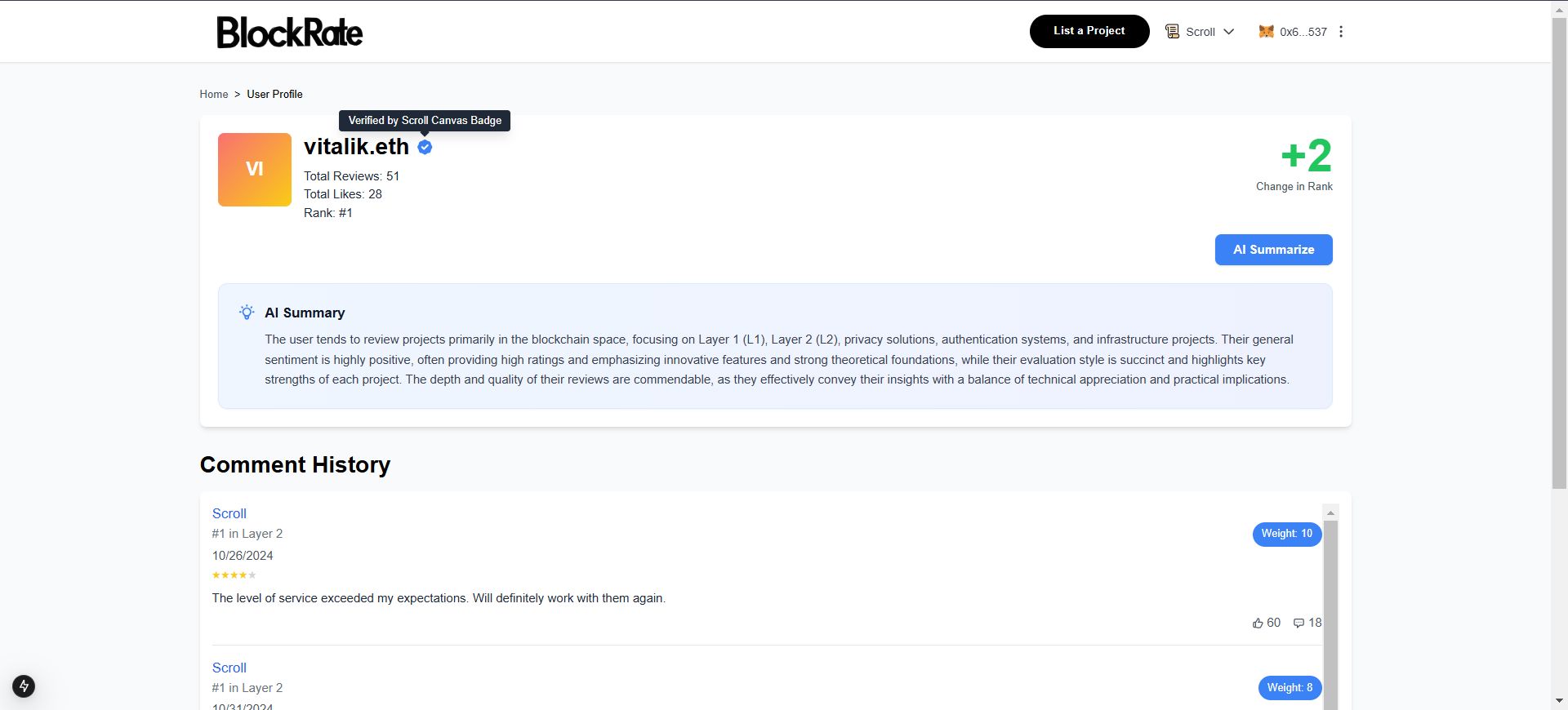The height and width of the screenshot is (710, 1568).
Task: Click the List a Project button
Action: click(1089, 31)
